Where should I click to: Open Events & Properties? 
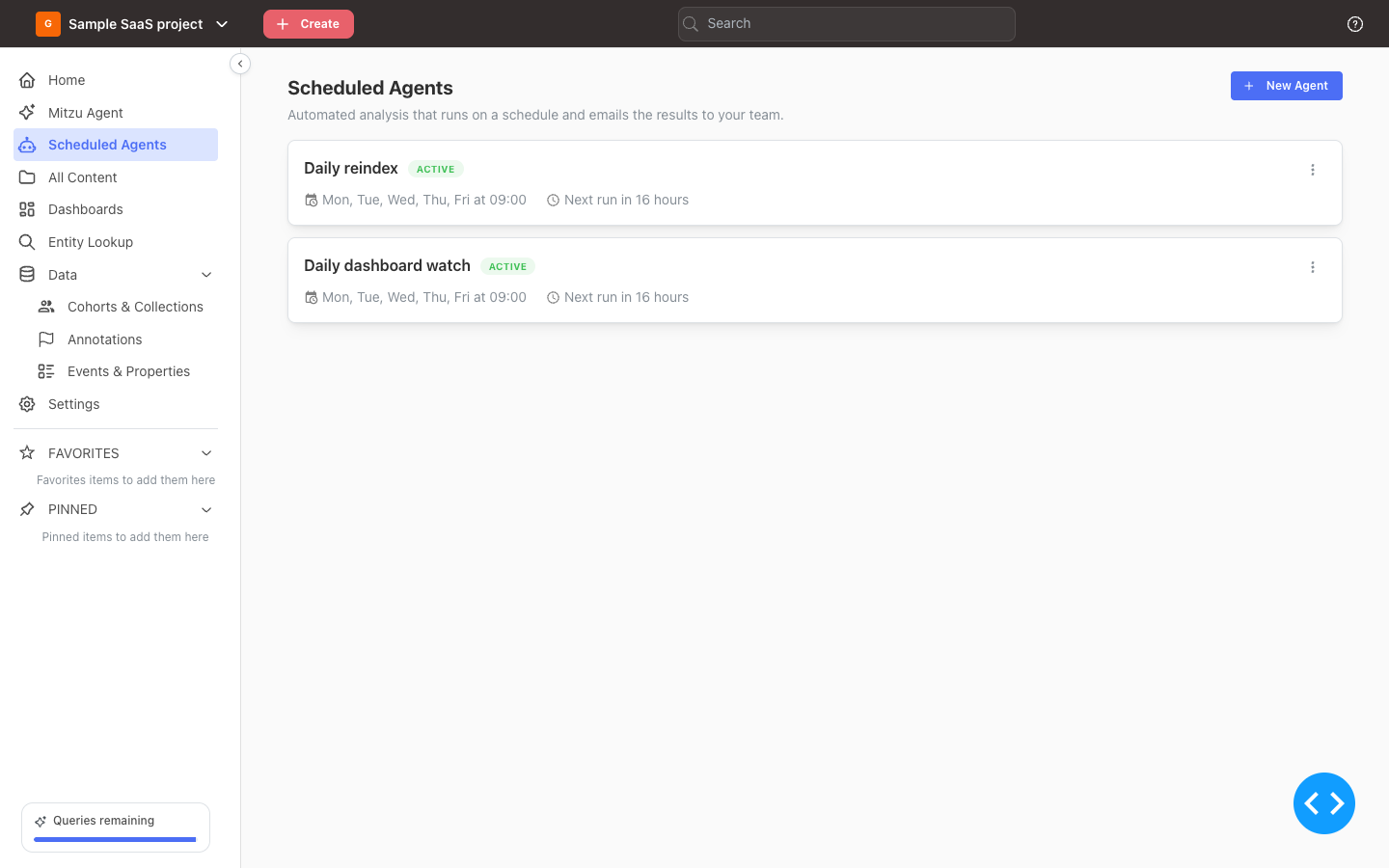[125, 371]
